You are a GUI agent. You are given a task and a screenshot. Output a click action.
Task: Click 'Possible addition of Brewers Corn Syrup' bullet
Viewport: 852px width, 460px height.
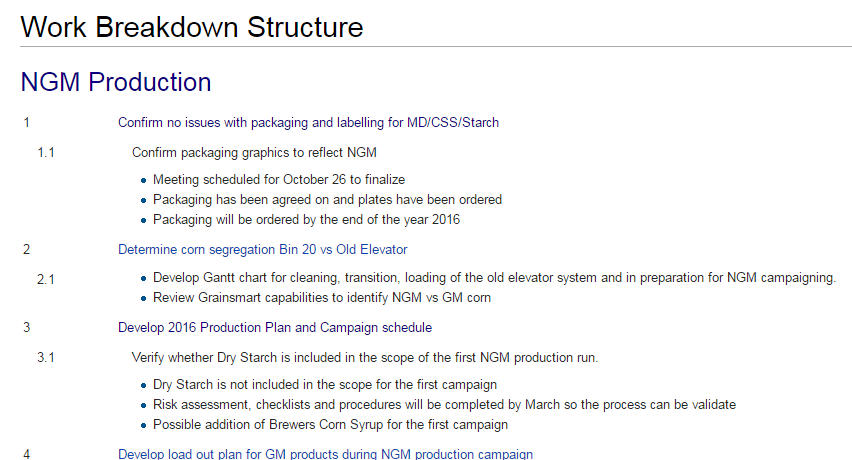(x=330, y=425)
